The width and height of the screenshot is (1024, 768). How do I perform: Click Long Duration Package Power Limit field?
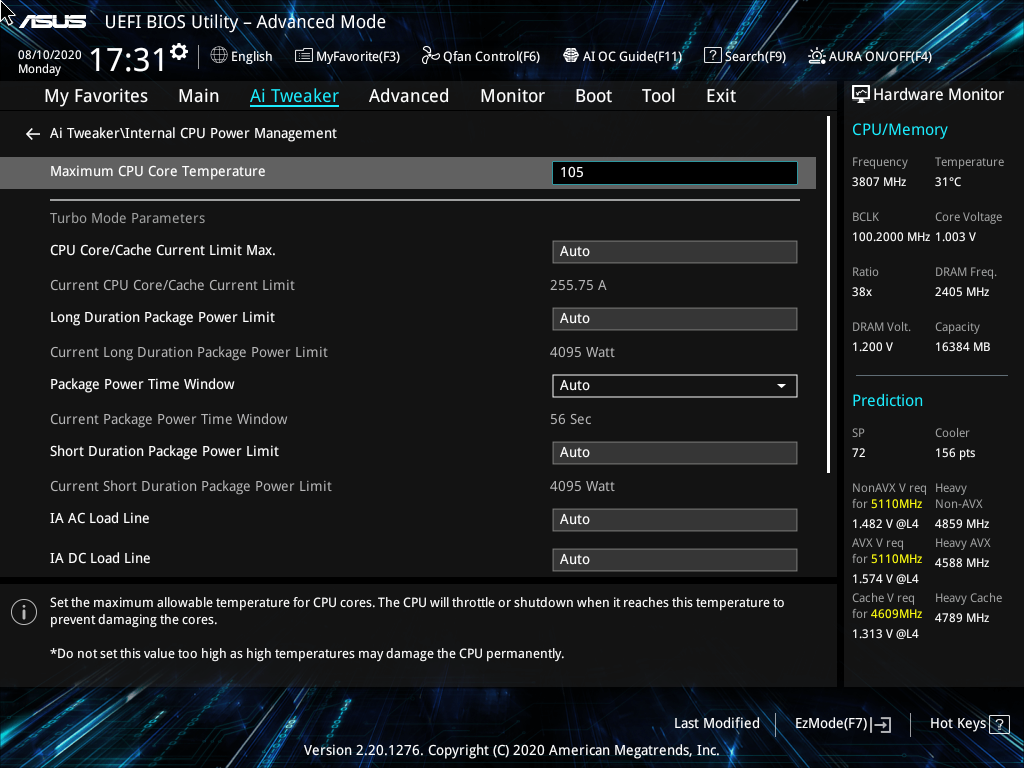click(x=675, y=319)
